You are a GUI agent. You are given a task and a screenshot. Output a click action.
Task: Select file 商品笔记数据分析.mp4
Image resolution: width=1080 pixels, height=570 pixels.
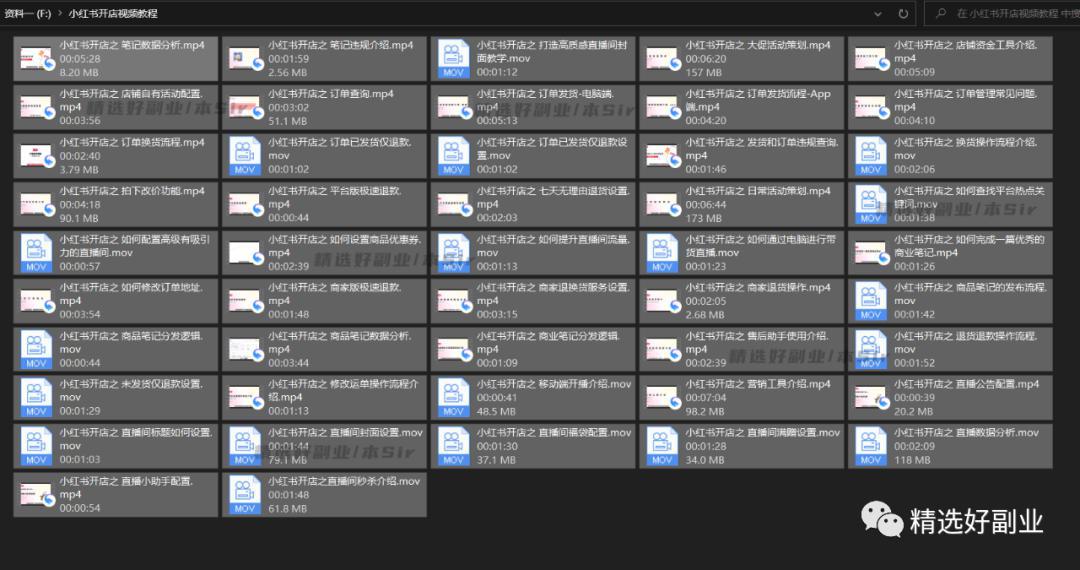tap(324, 350)
